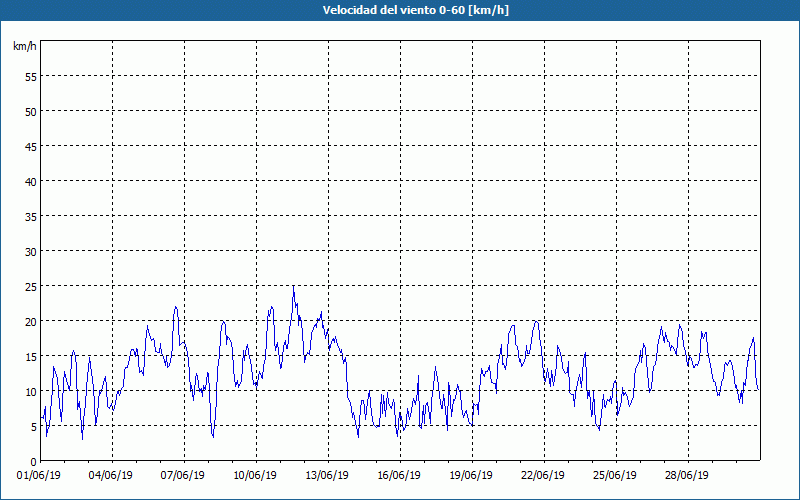Select the 10 y-axis label
This screenshot has height=500, width=800.
click(31, 392)
